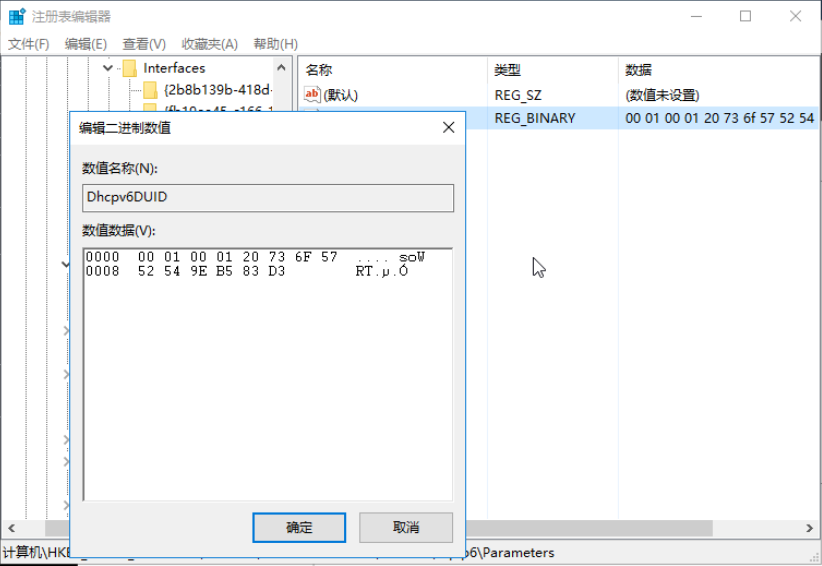Select the {2b8b139b-418d tree item

click(218, 90)
